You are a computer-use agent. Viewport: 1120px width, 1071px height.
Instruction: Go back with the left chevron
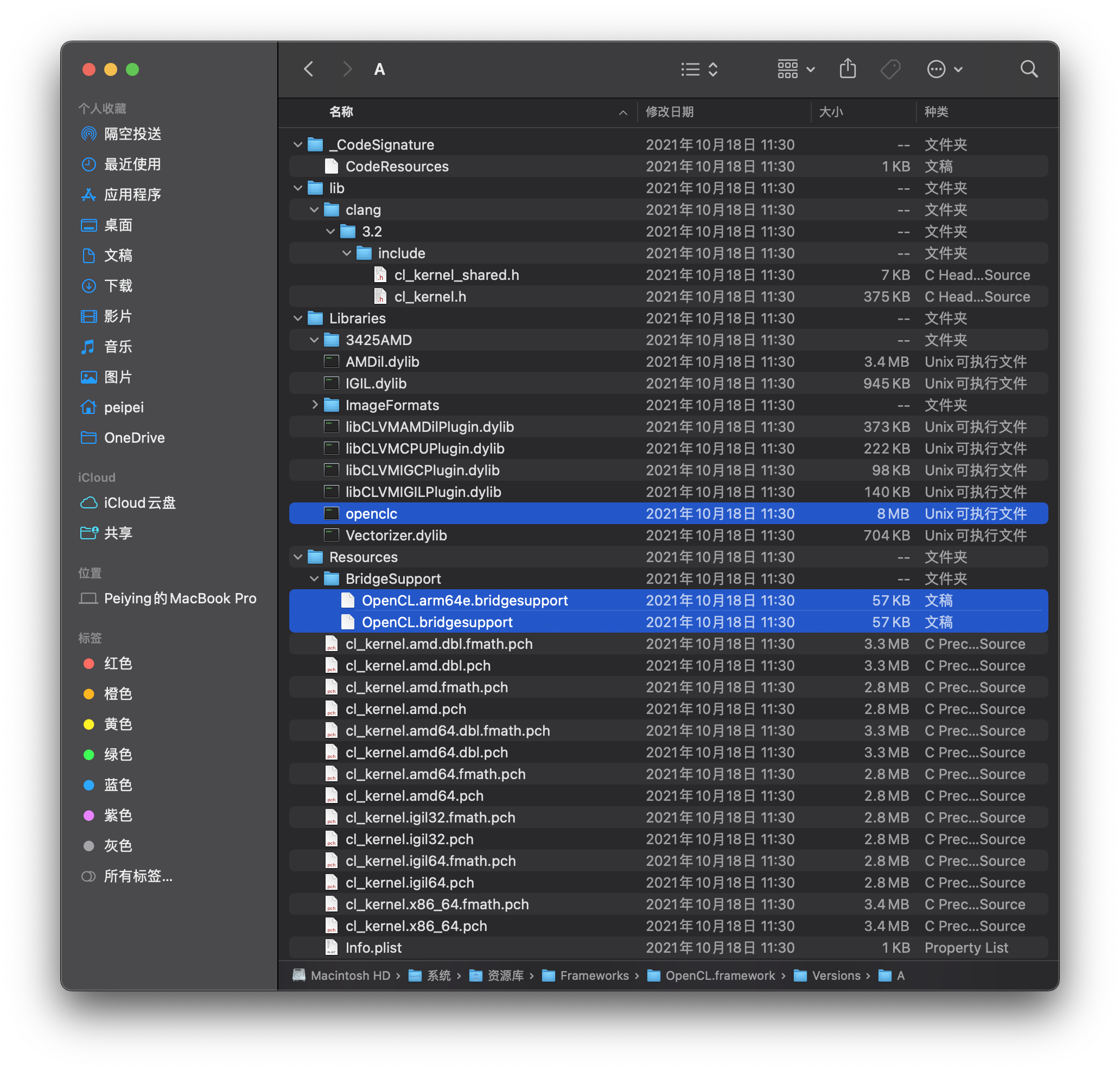pyautogui.click(x=309, y=69)
